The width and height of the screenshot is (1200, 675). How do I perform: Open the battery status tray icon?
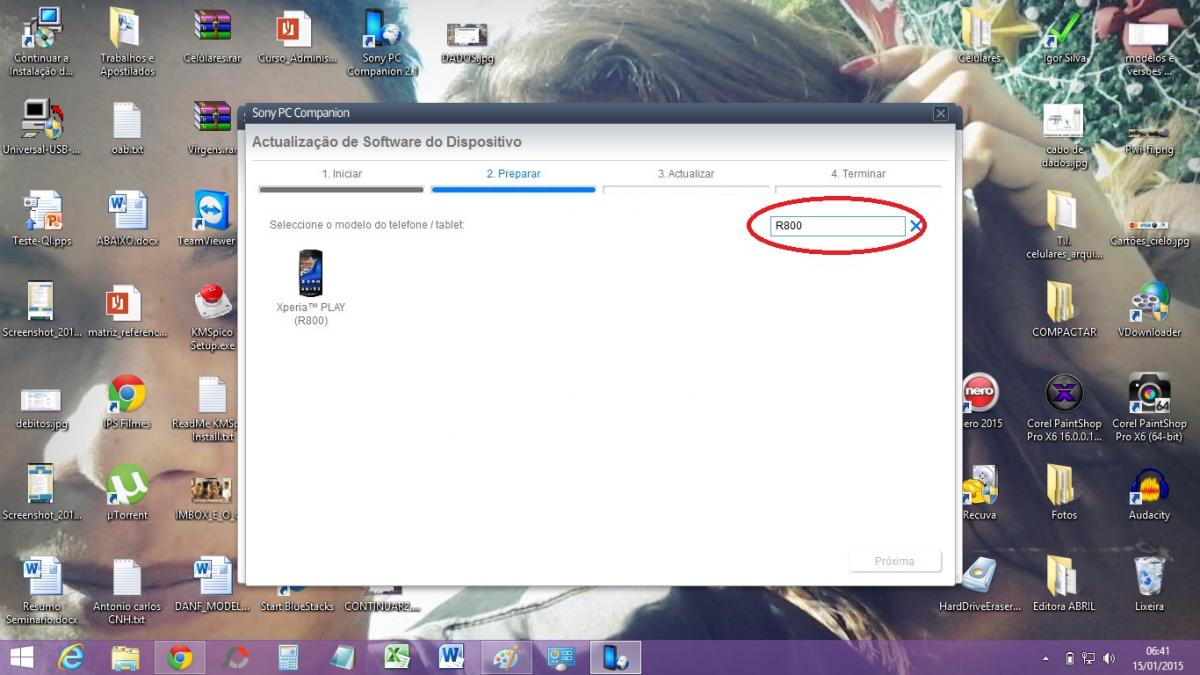(x=1070, y=658)
